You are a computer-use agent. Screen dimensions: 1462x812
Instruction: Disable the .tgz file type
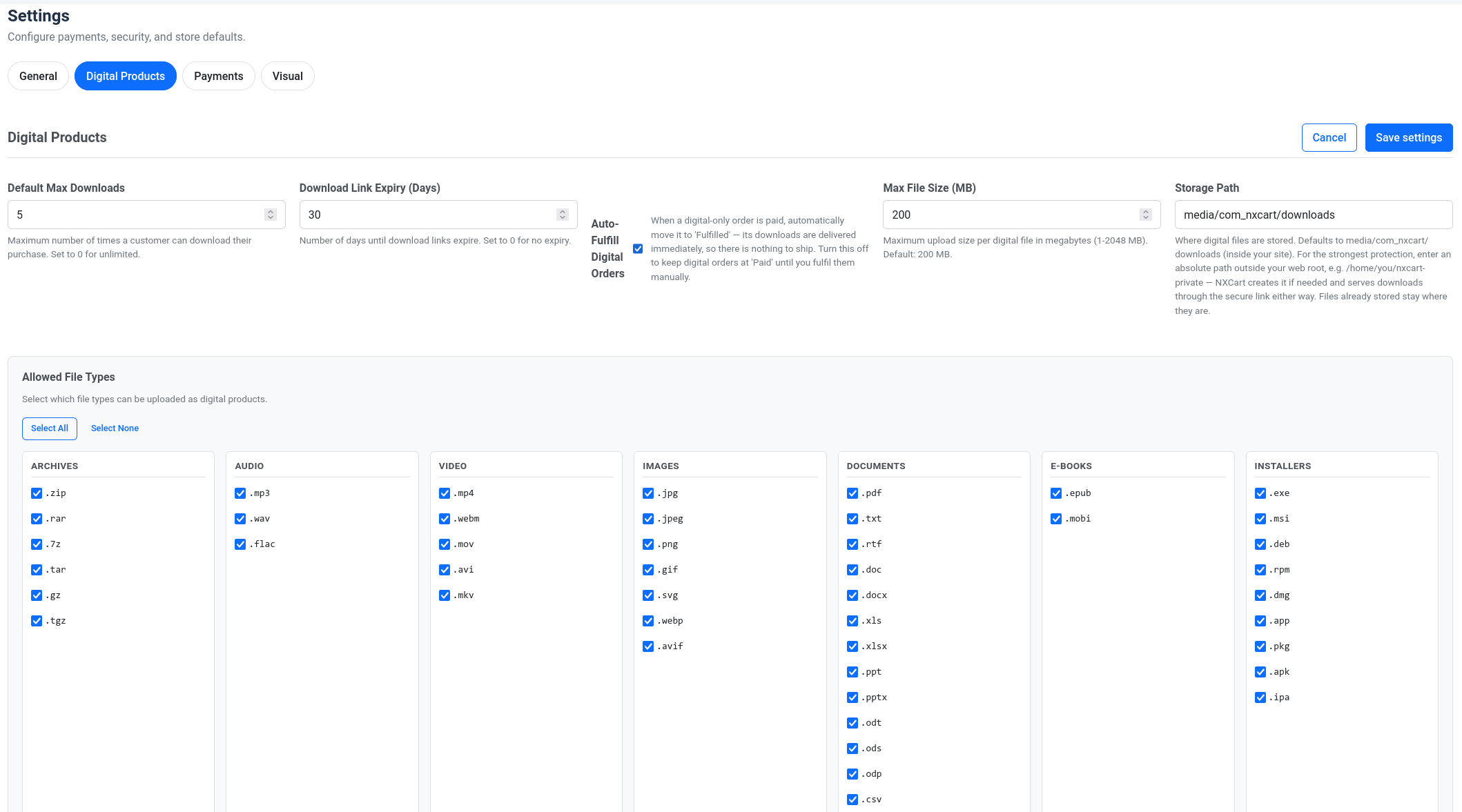(37, 621)
